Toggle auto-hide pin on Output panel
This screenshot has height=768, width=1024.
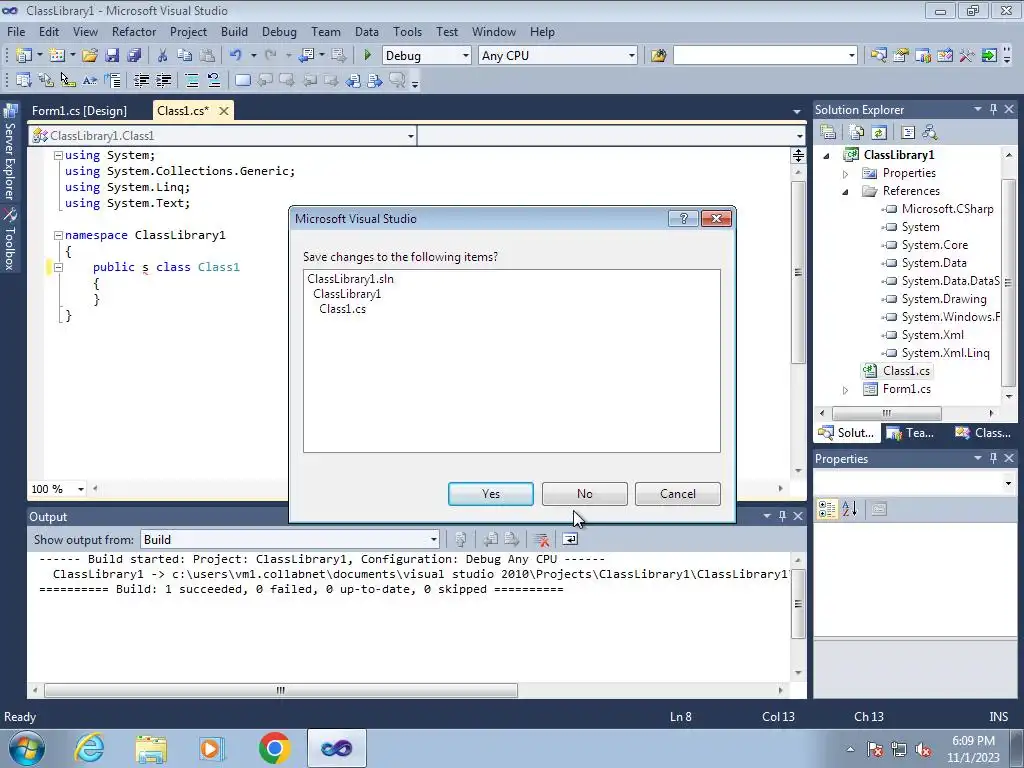tap(782, 516)
